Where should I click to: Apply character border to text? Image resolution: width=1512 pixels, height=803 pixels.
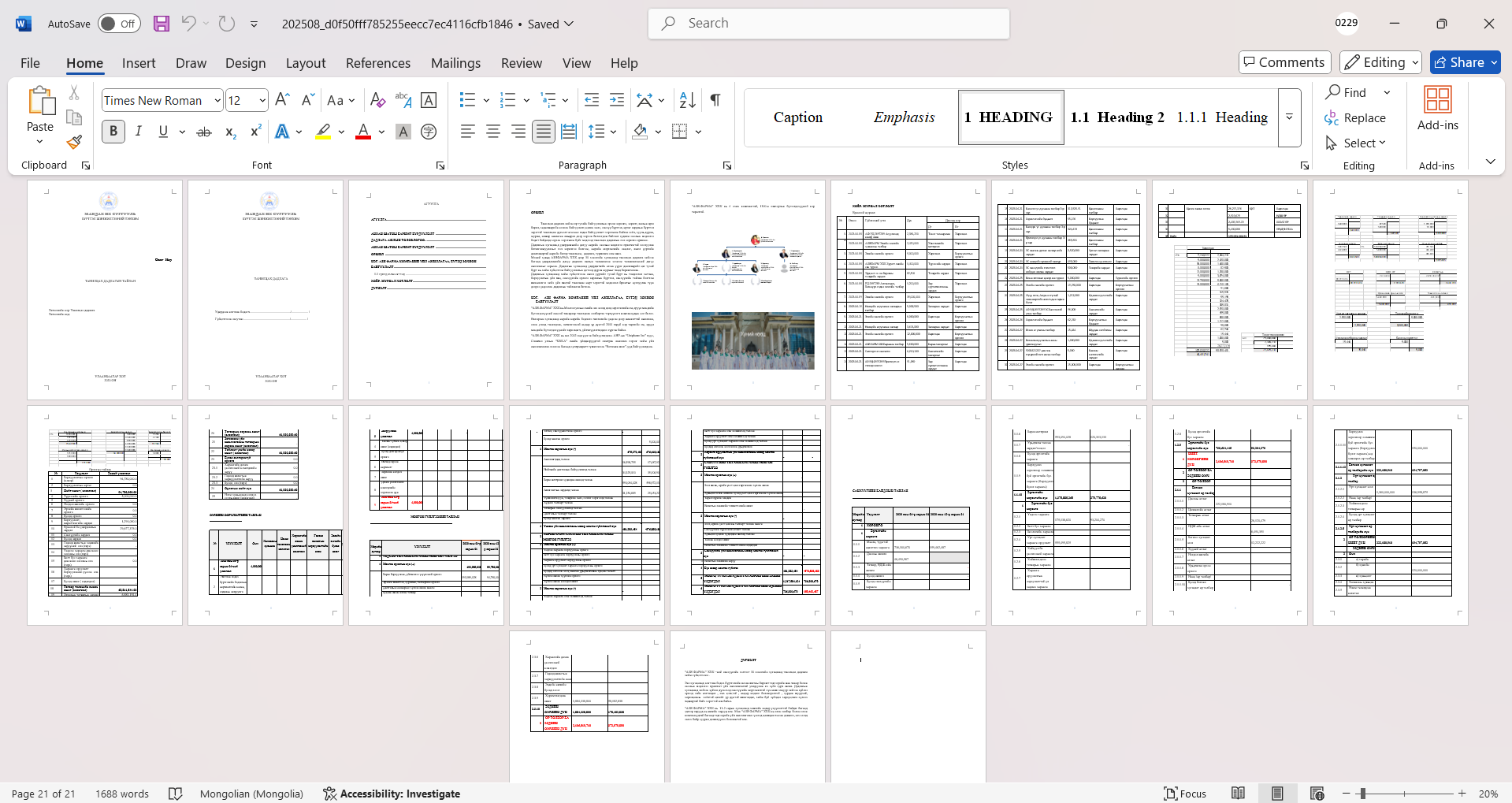pyautogui.click(x=429, y=100)
